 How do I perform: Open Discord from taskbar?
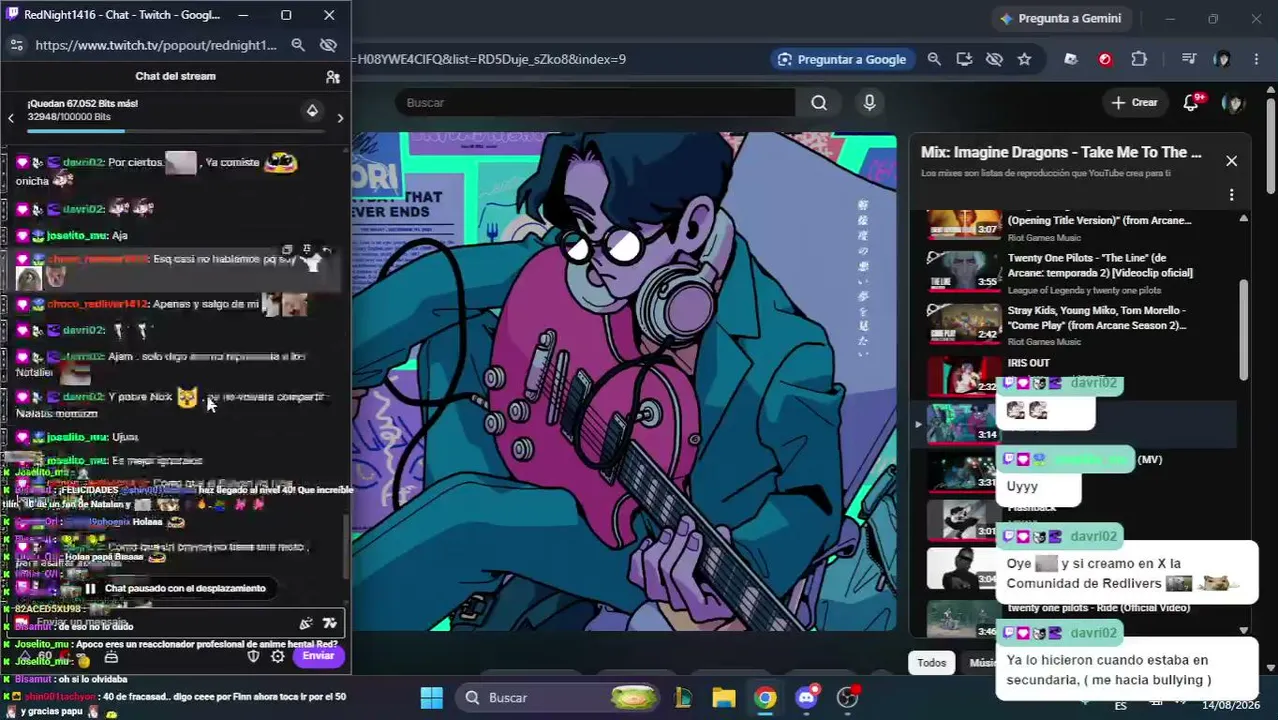click(x=807, y=697)
